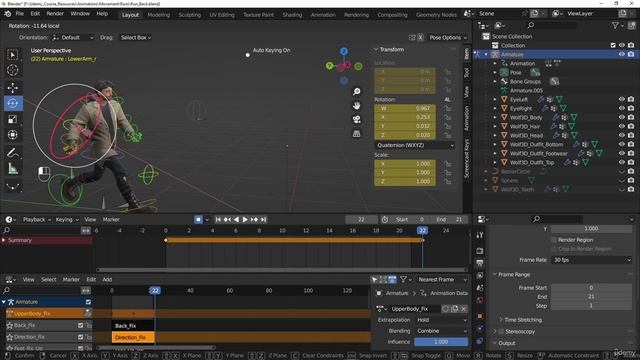
Task: Click frame 22 marker in timeline ruler
Action: tap(422, 231)
